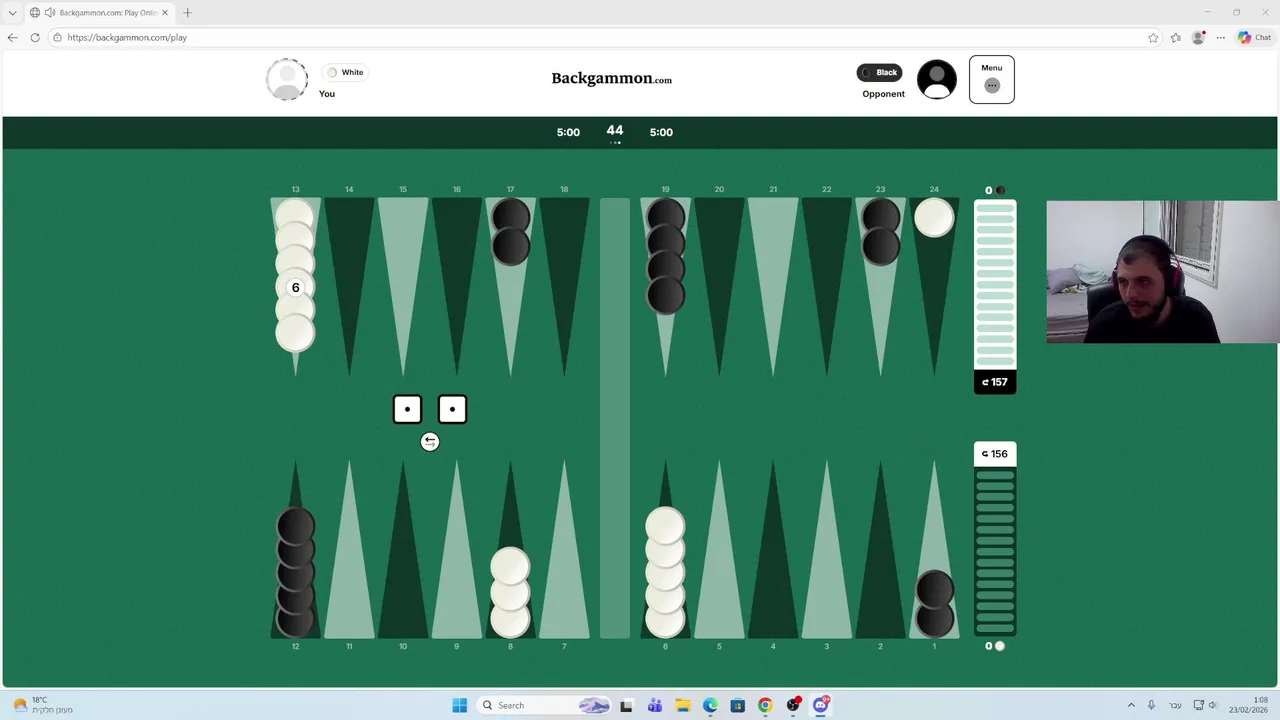The height and width of the screenshot is (720, 1280).
Task: Click the left die showing one
Action: coord(407,409)
